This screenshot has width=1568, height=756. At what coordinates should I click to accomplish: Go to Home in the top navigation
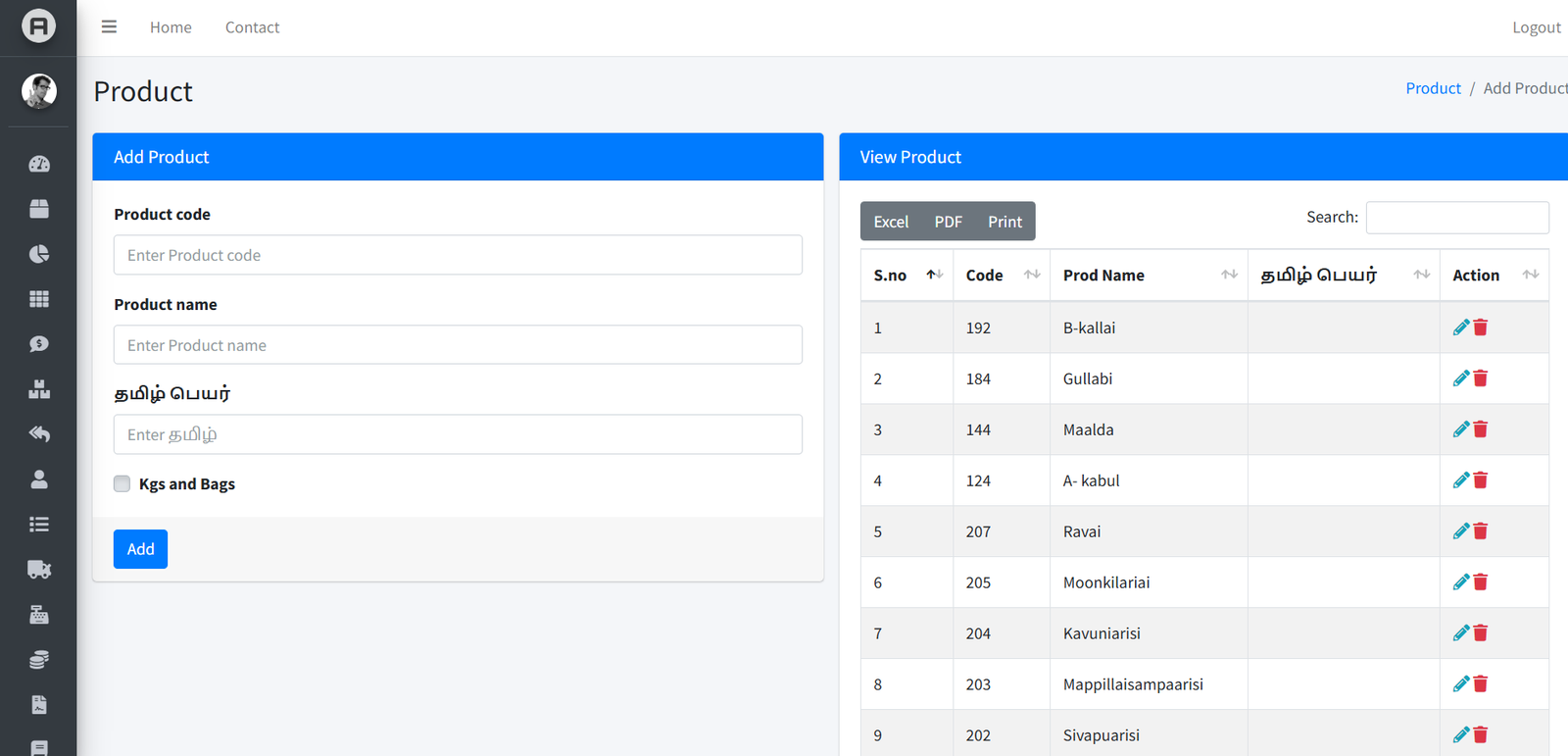pos(171,27)
